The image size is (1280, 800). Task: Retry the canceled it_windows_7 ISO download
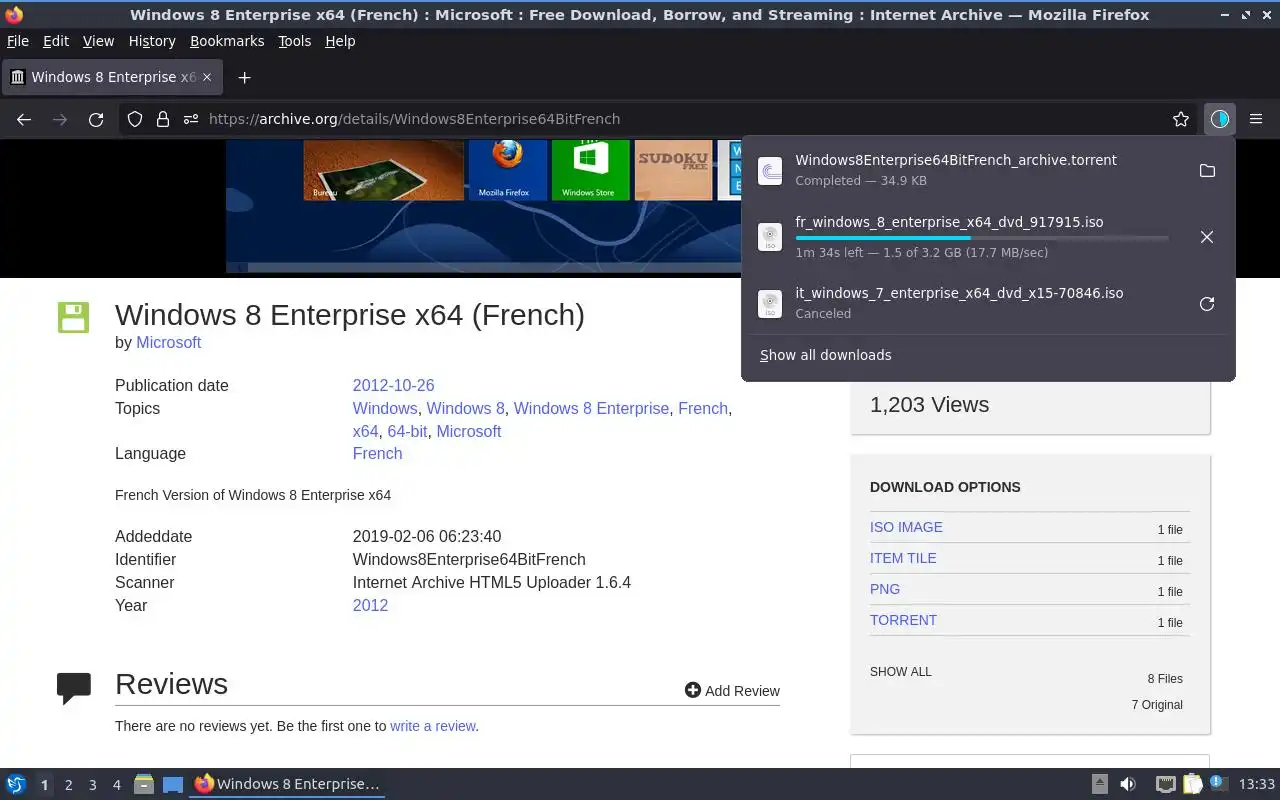point(1207,304)
